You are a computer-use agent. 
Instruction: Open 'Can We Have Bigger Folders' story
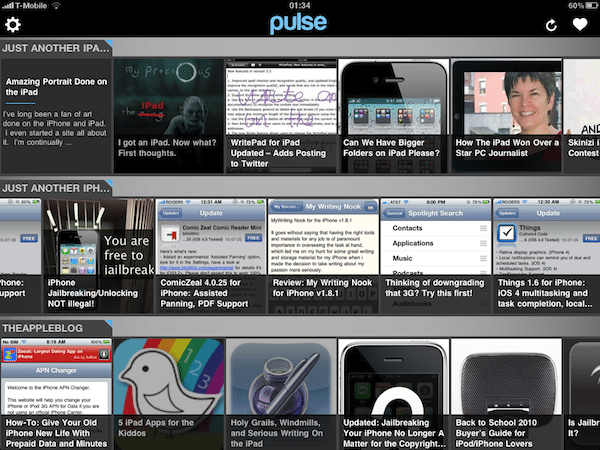click(x=393, y=116)
